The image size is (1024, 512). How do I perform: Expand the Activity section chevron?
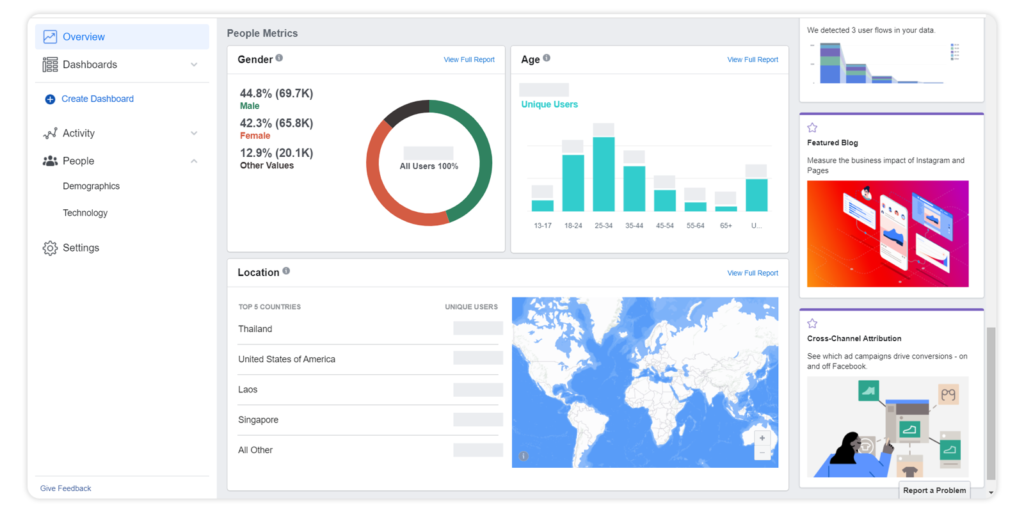[x=194, y=133]
